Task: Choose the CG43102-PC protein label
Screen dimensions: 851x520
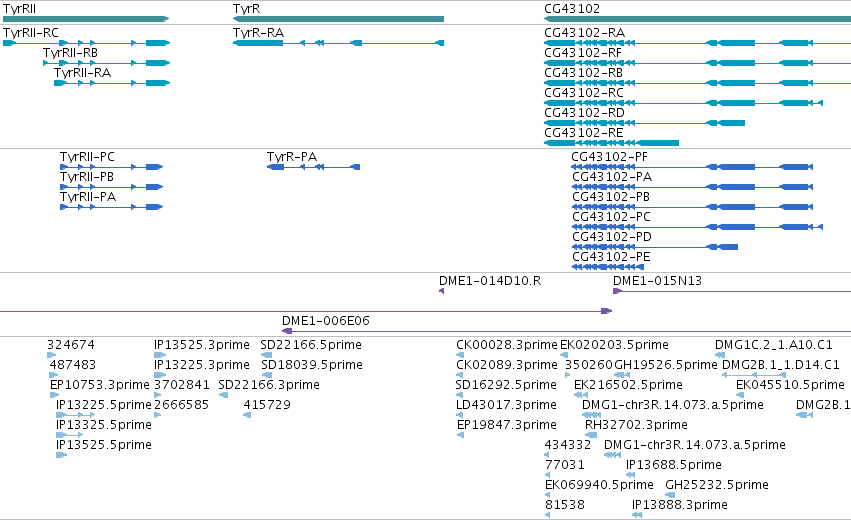Action: [x=611, y=217]
